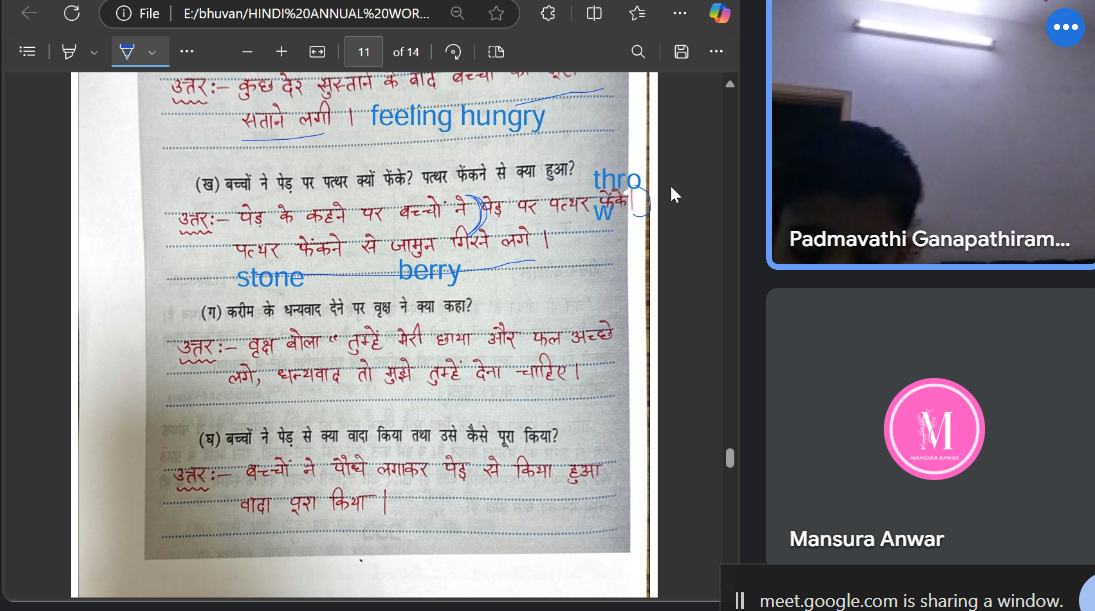The image size is (1095, 611).
Task: Open the PDF toolbar more options menu
Action: 716,51
